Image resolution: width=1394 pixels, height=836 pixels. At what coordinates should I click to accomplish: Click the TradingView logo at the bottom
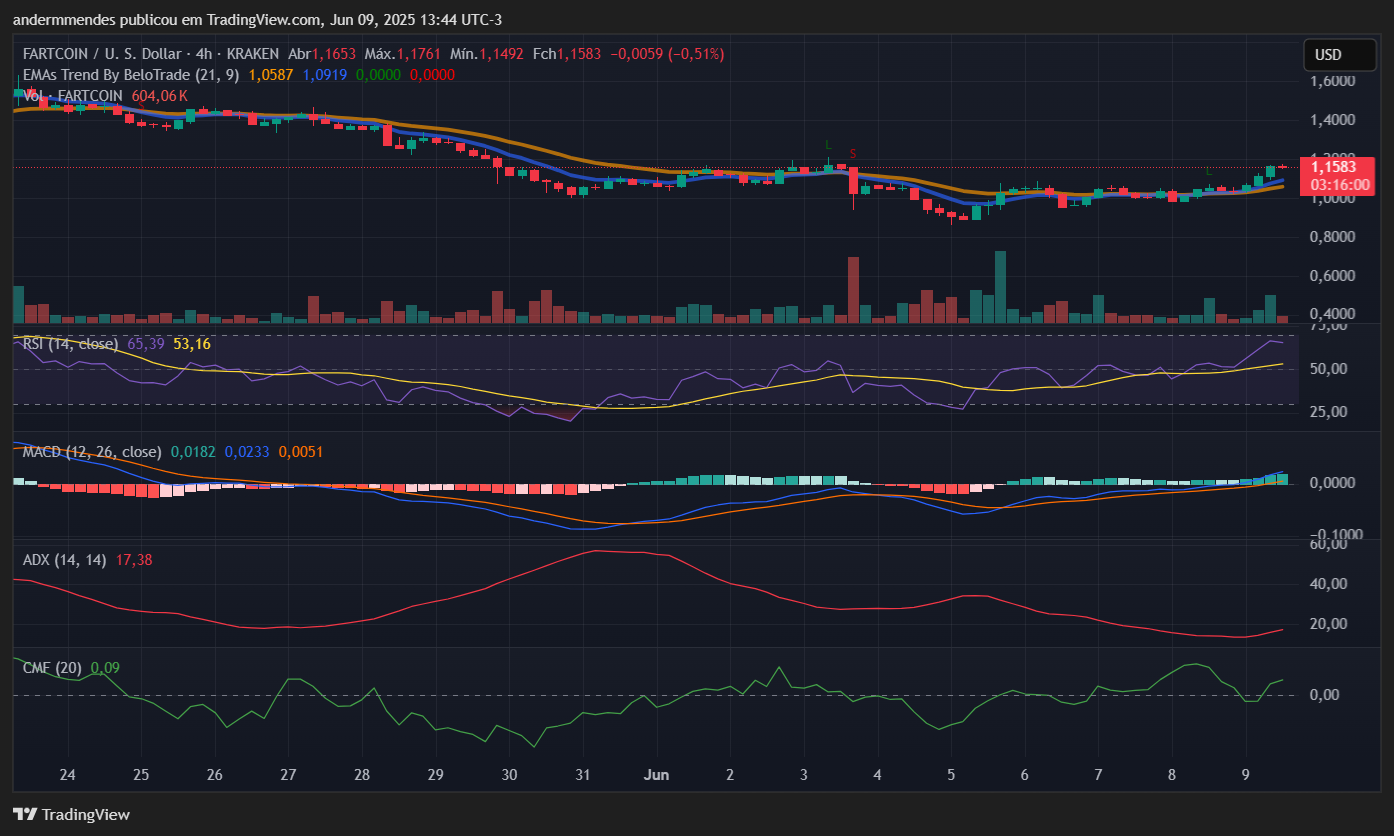[71, 814]
